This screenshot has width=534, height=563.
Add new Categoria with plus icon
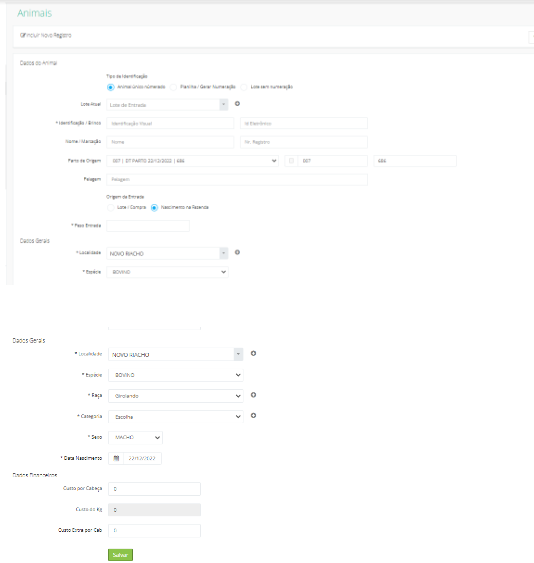(253, 416)
